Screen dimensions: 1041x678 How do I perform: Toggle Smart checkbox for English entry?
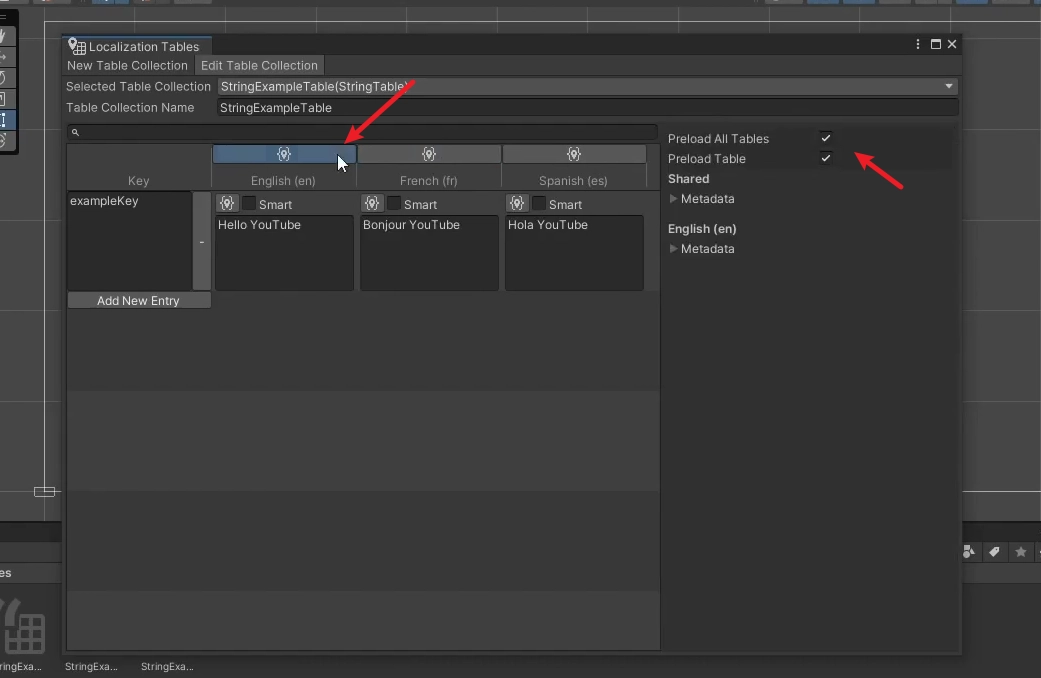[x=249, y=203]
